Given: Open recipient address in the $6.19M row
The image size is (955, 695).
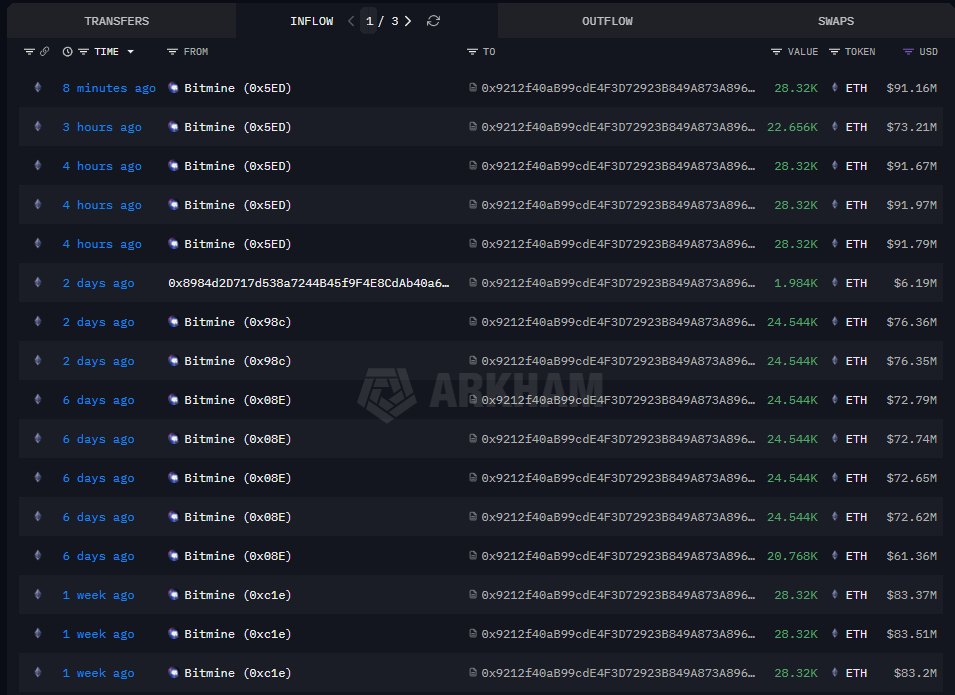Looking at the screenshot, I should click(x=618, y=283).
